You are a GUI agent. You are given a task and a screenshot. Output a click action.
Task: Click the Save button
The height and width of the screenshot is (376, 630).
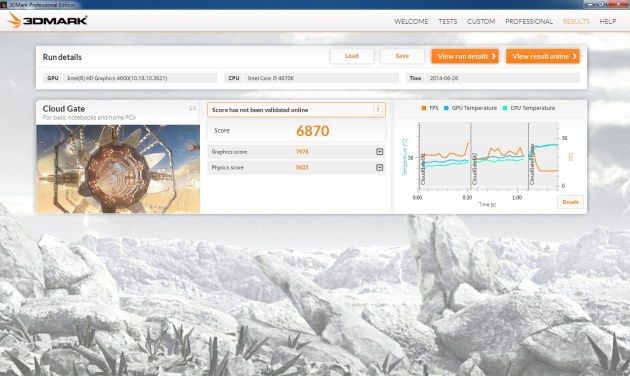402,56
